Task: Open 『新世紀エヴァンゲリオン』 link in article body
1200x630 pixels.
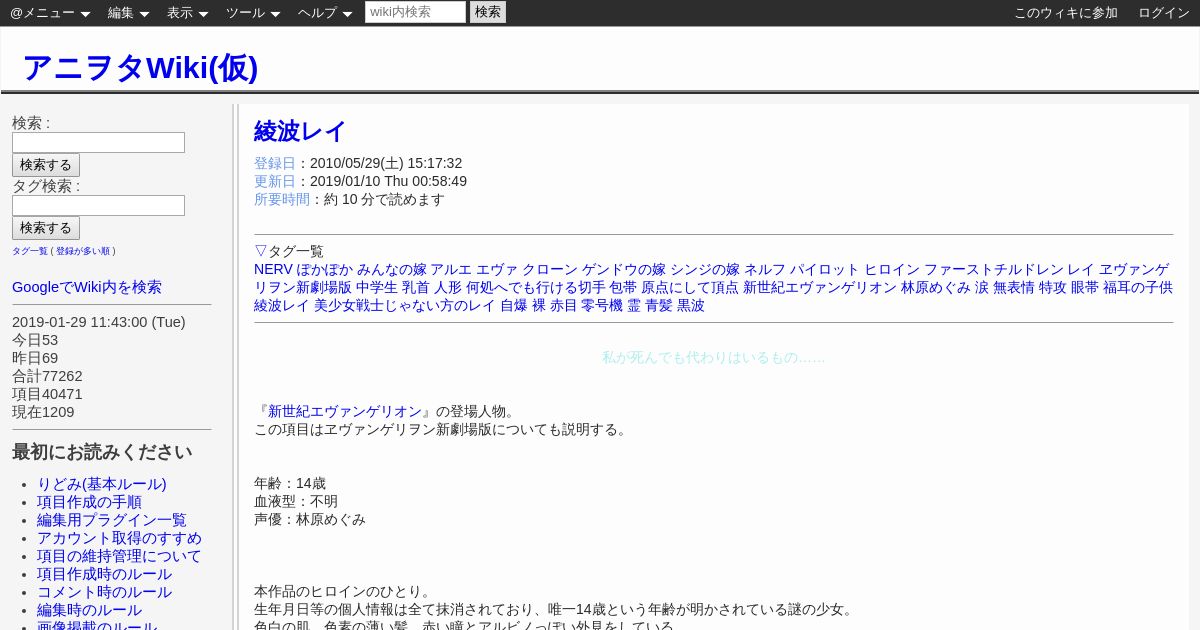Action: pyautogui.click(x=345, y=411)
